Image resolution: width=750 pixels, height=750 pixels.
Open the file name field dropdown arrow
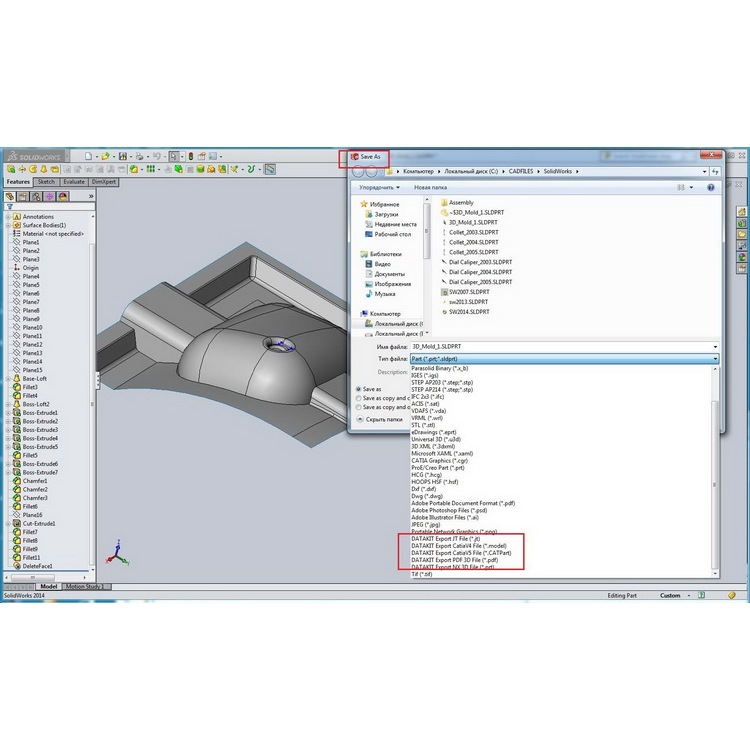pyautogui.click(x=715, y=347)
